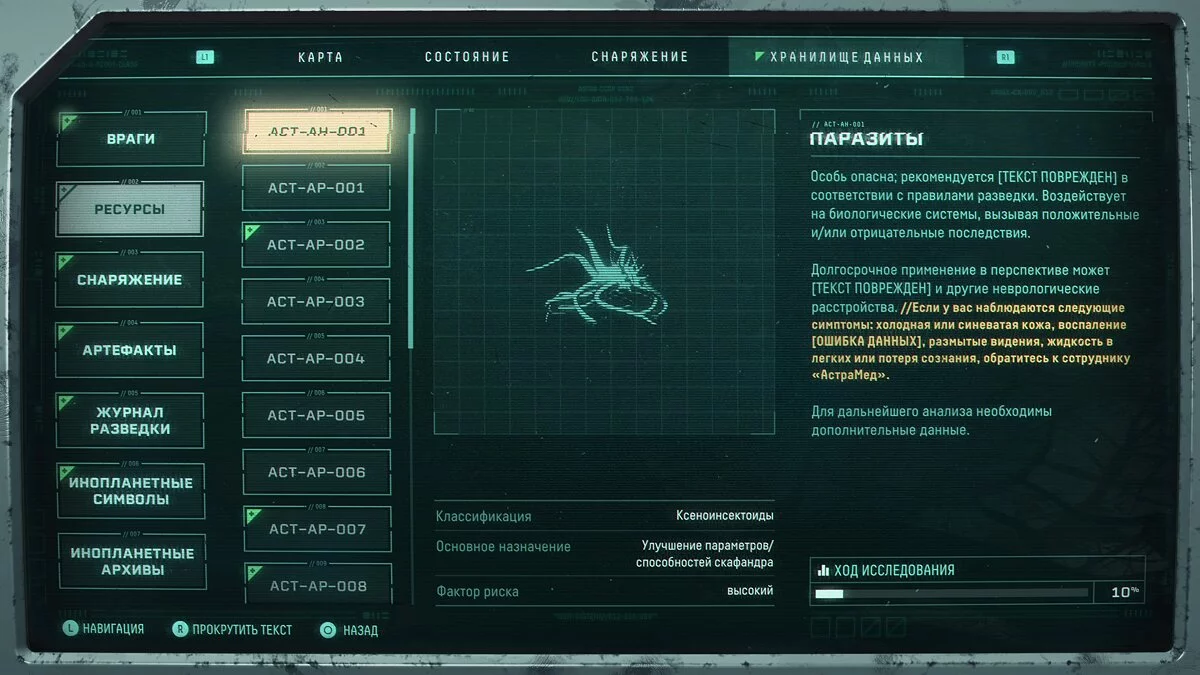This screenshot has width=1200, height=675.
Task: Open the Снаряжение top tab
Action: (x=640, y=57)
